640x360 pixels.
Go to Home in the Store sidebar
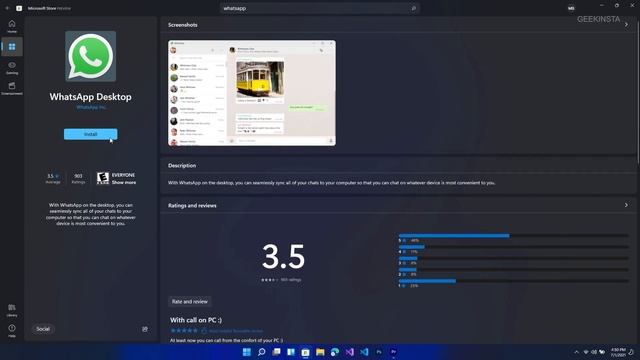click(12, 26)
